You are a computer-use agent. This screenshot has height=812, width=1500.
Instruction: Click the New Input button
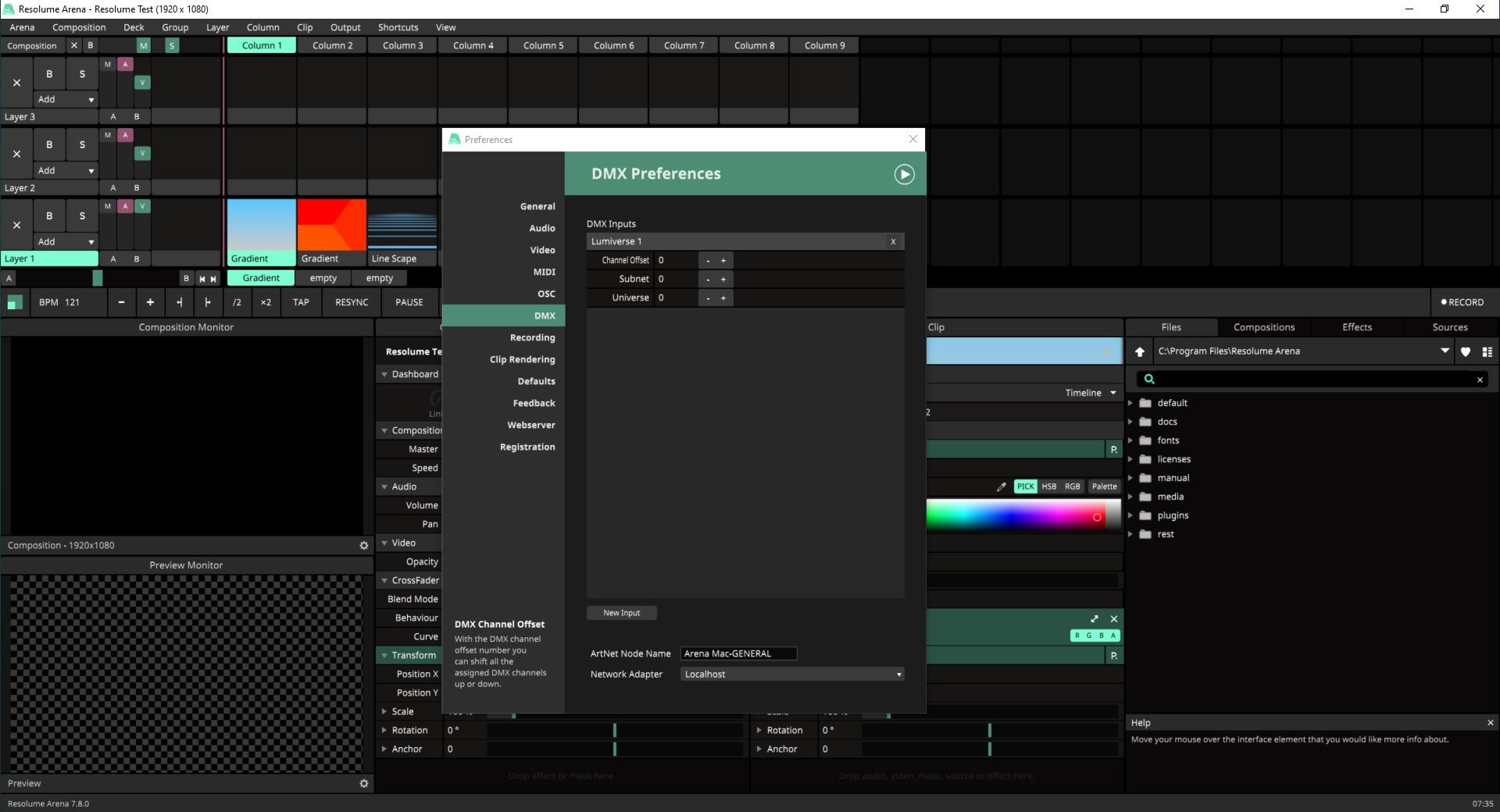coord(621,613)
